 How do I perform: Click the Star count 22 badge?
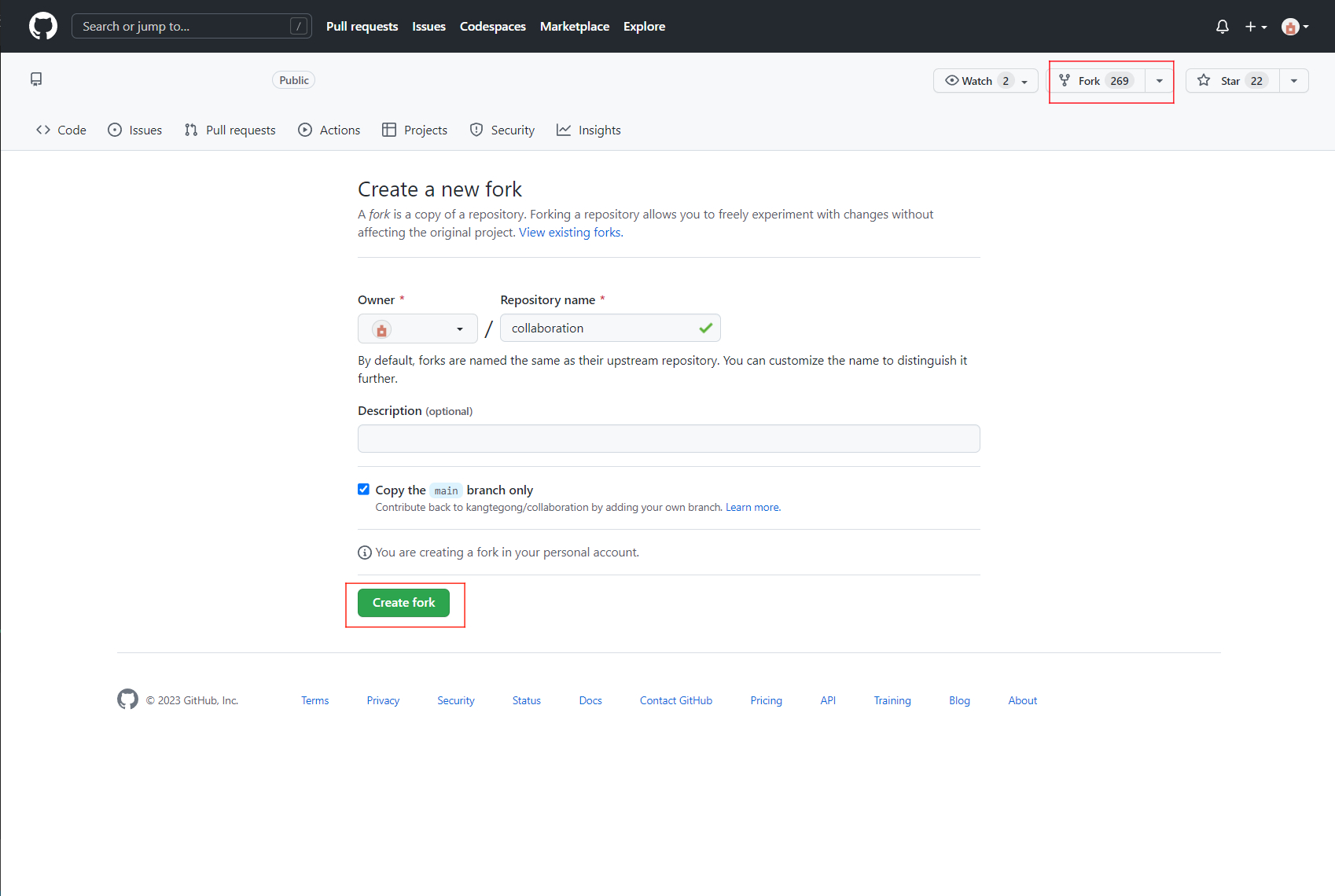(1256, 81)
